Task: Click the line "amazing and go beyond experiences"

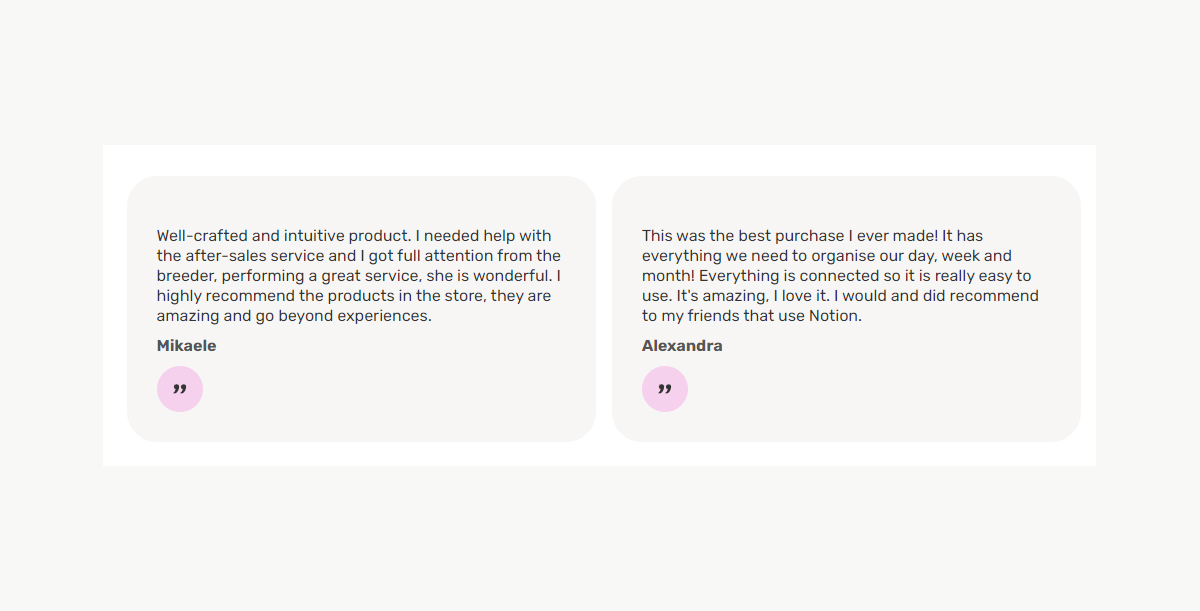Action: [294, 316]
